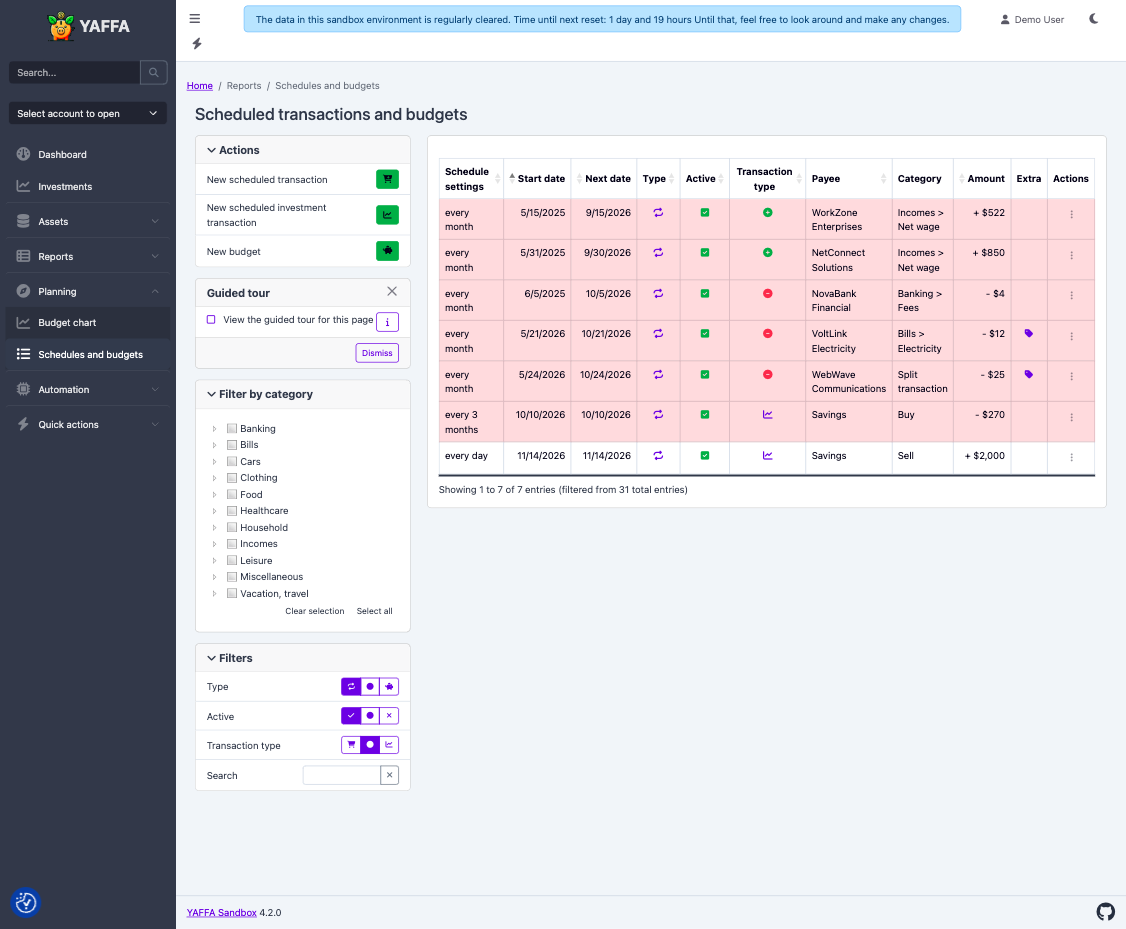Screen dimensions: 1126x929
Task: Open actions menu for NovaBank Financial row
Action: tap(1071, 296)
